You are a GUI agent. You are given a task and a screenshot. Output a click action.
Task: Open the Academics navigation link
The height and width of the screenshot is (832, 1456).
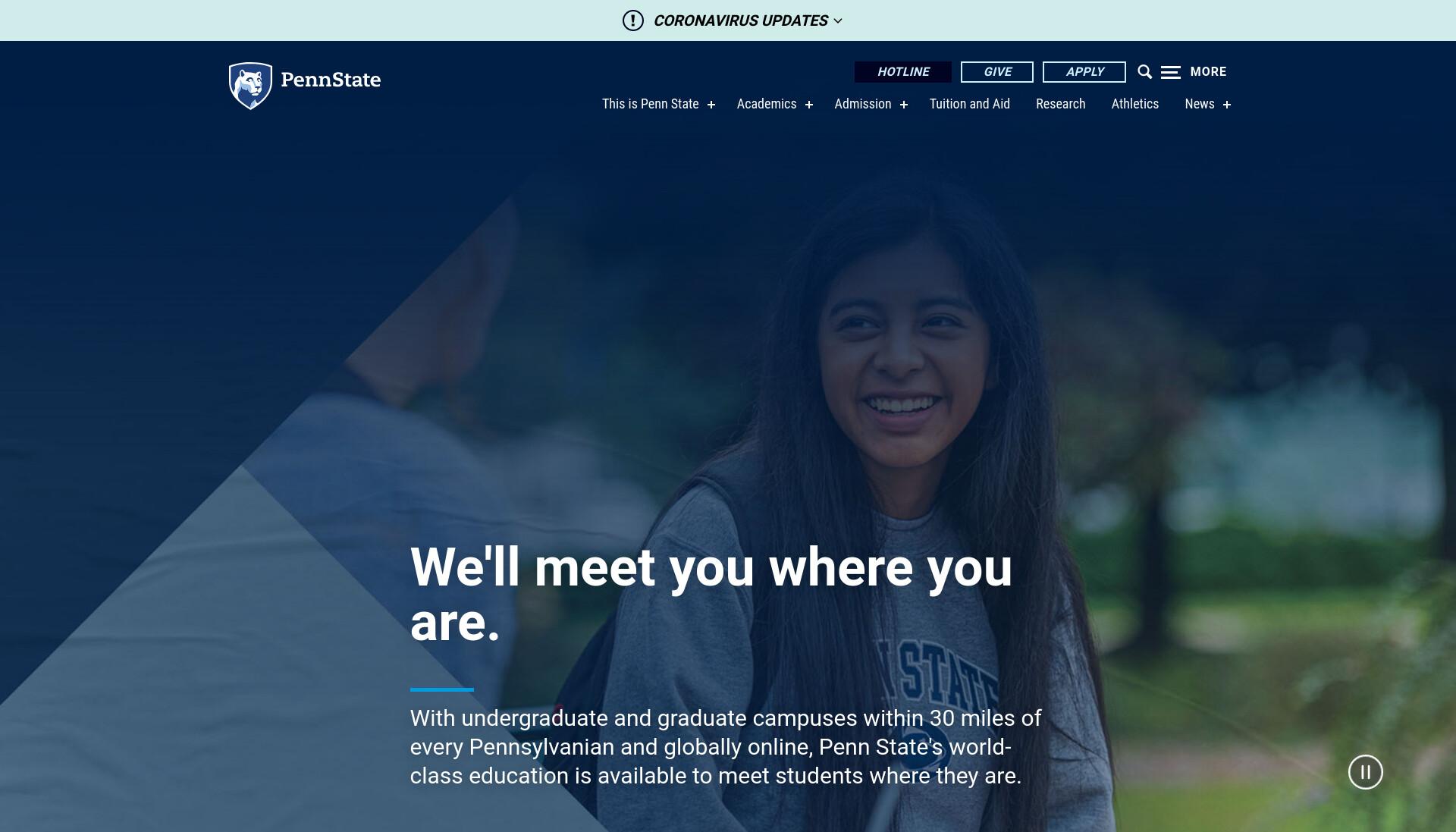[766, 104]
